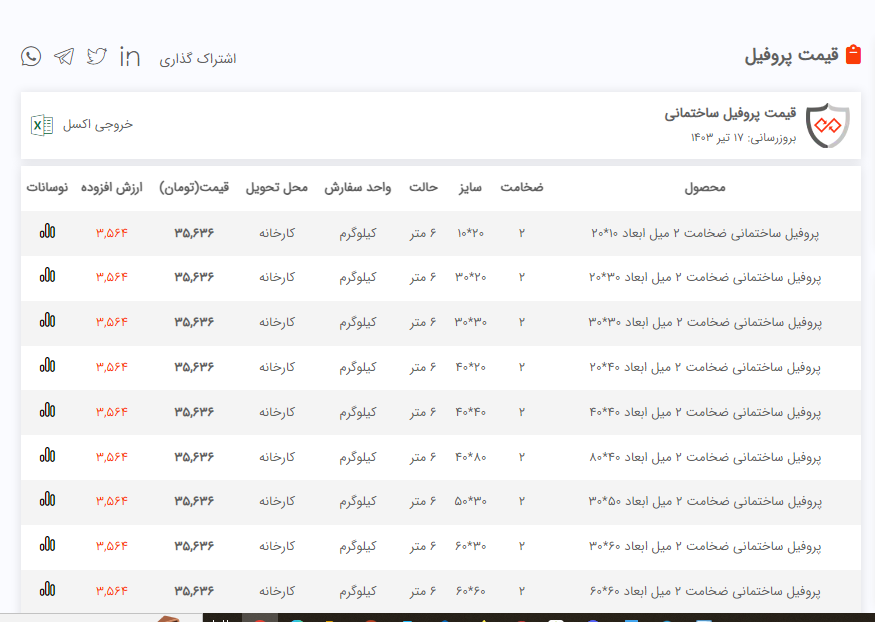The width and height of the screenshot is (875, 622).
Task: Open fluctuation chart for 20*40 profile row
Action: pos(47,366)
